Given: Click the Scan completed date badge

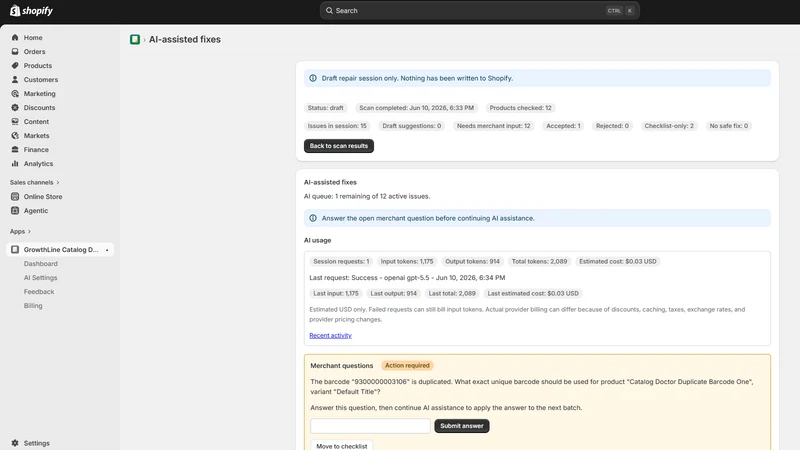Looking at the screenshot, I should pos(416,108).
